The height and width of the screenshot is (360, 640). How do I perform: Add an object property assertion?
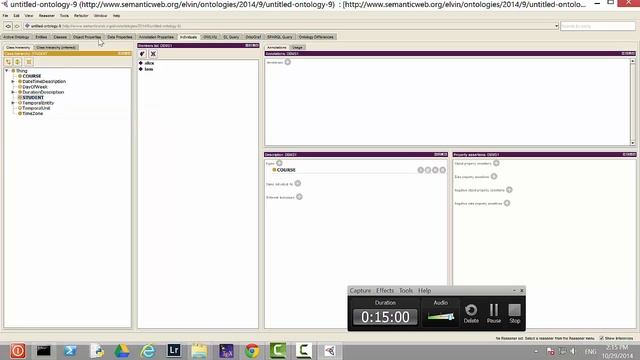click(496, 163)
